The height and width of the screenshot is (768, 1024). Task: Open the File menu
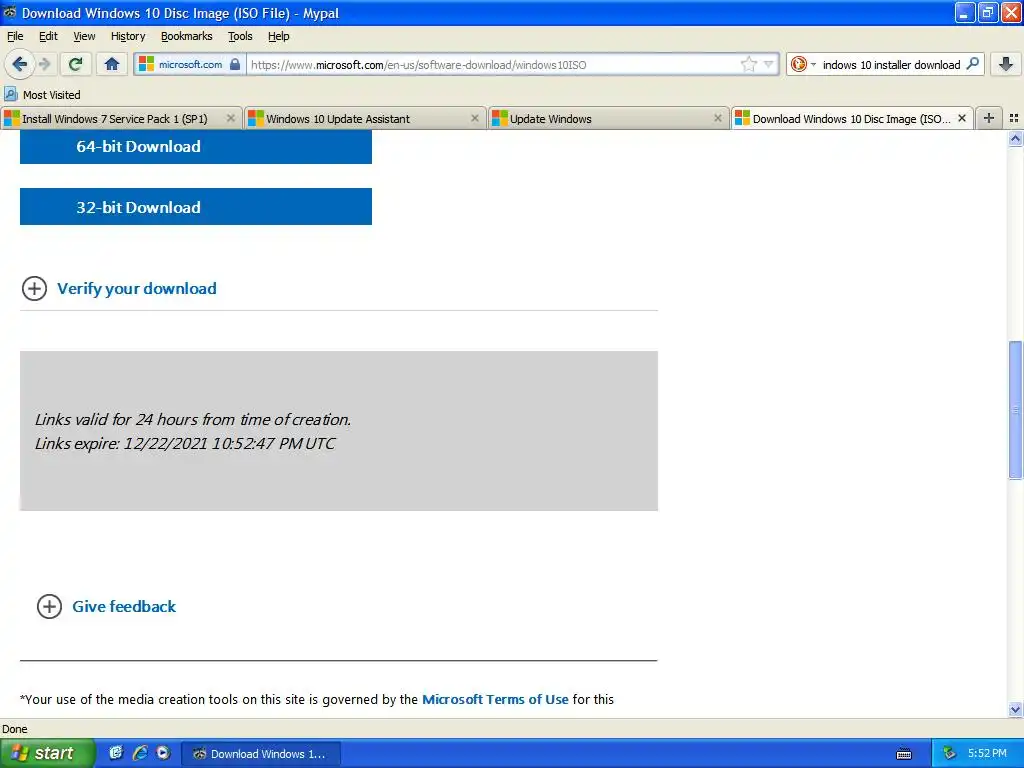coord(15,36)
